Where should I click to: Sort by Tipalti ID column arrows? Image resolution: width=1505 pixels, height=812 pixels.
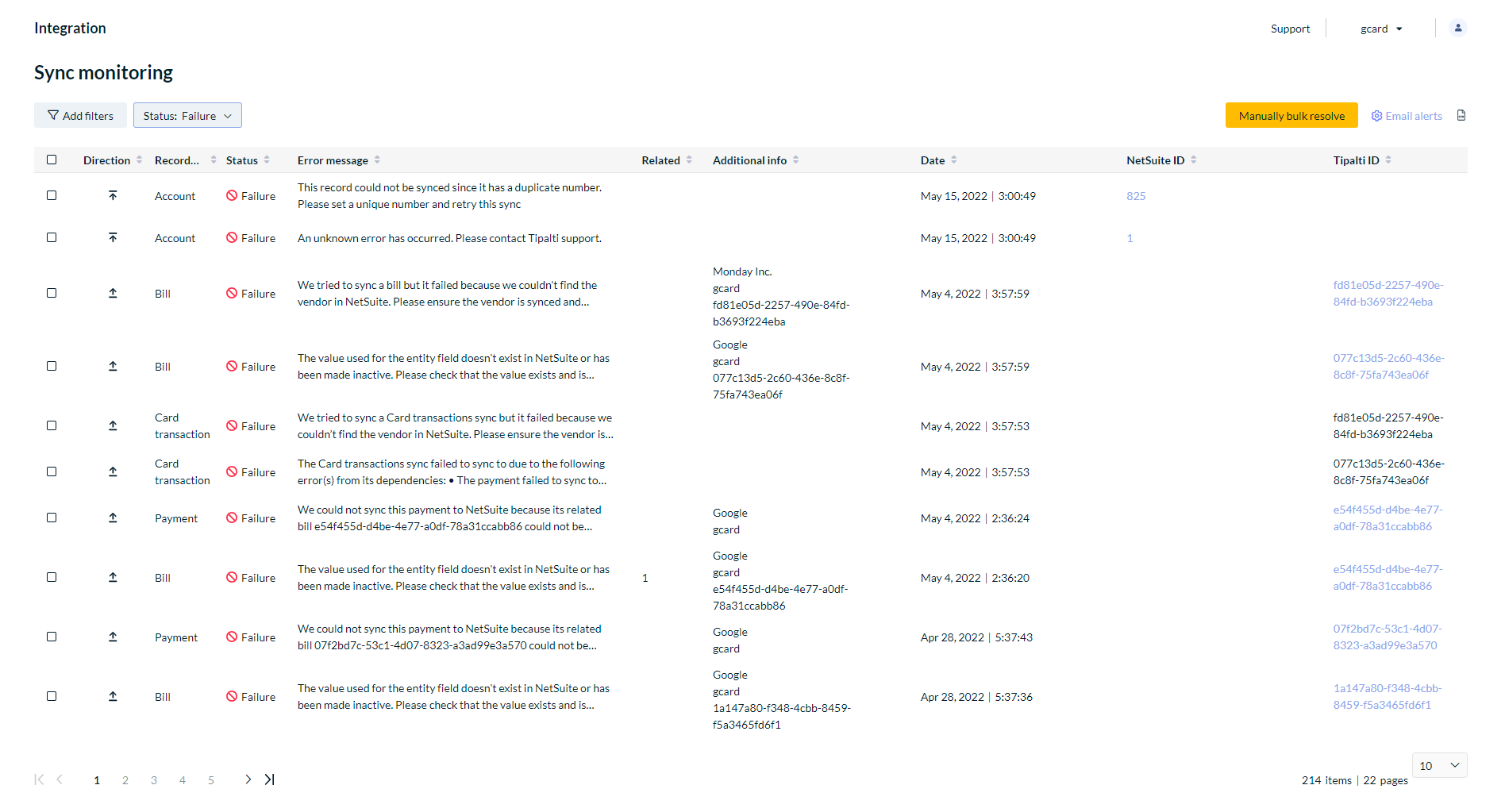pos(1388,160)
